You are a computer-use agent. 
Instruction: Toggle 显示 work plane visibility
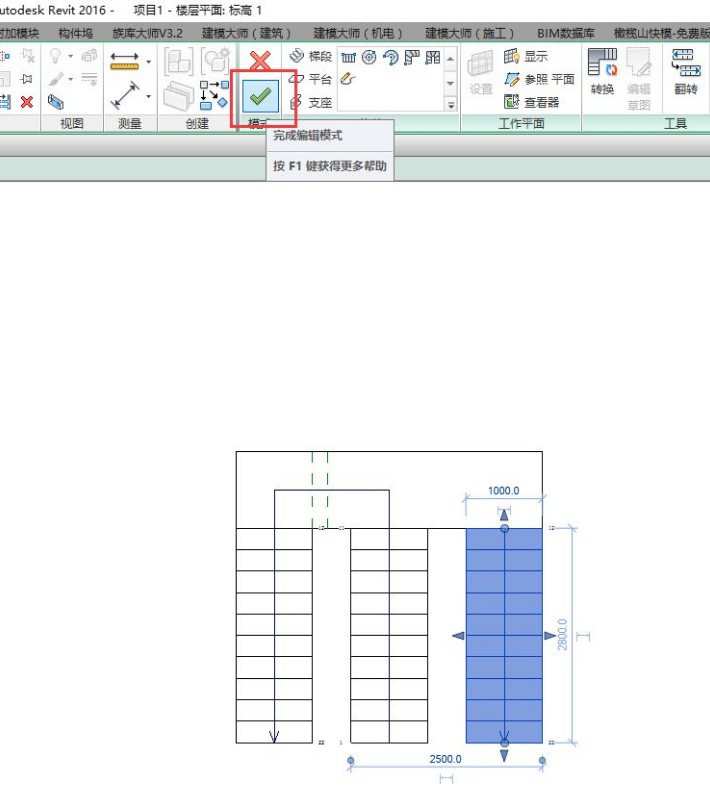tap(527, 57)
